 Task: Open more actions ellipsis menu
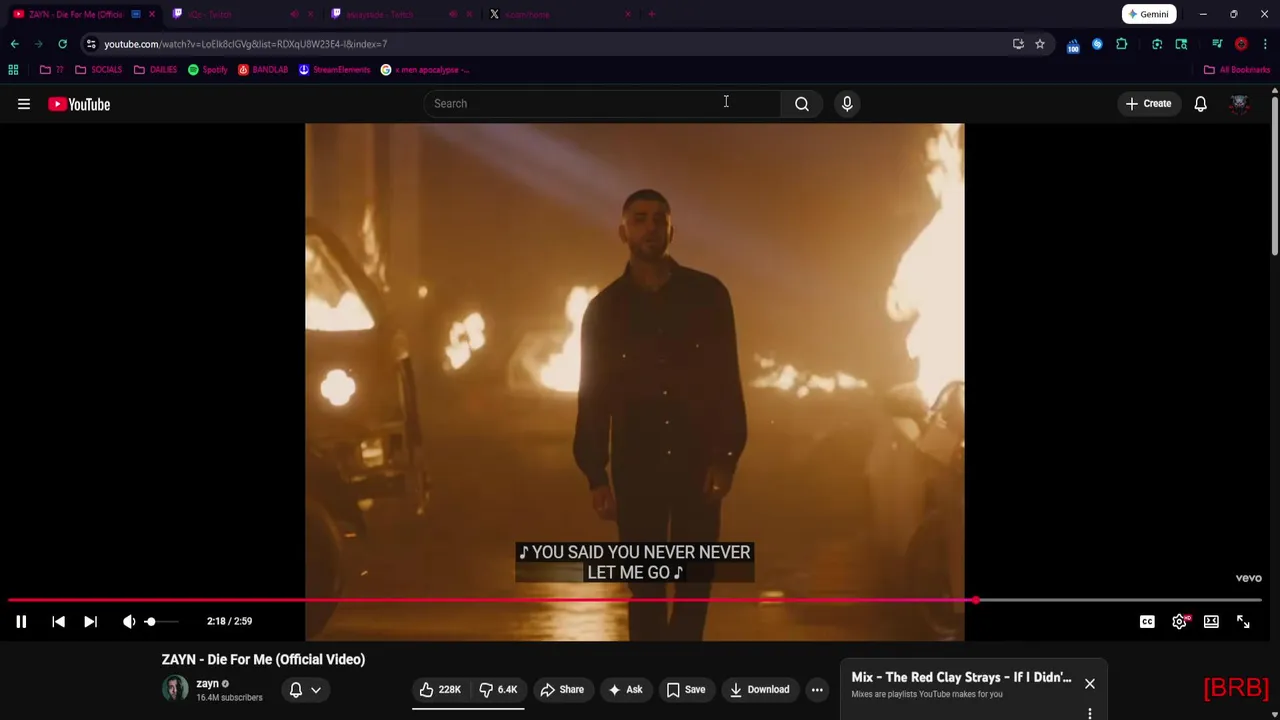click(817, 689)
